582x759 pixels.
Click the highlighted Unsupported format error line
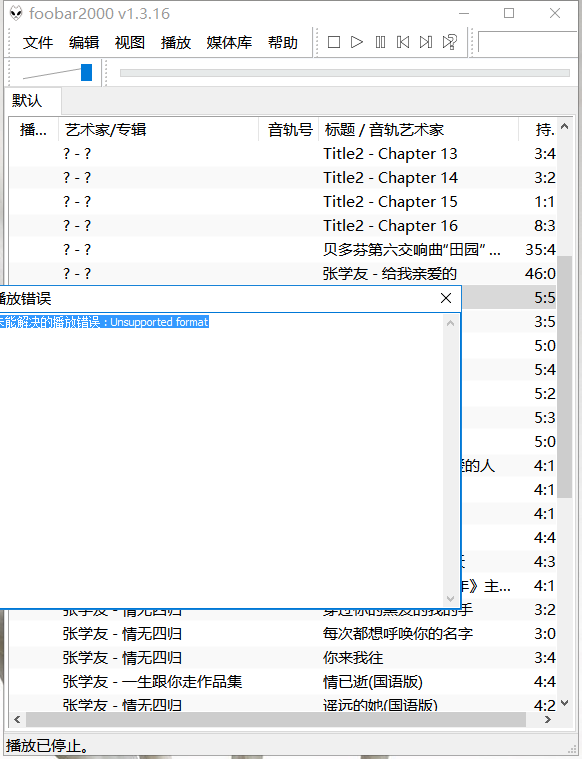(104, 322)
